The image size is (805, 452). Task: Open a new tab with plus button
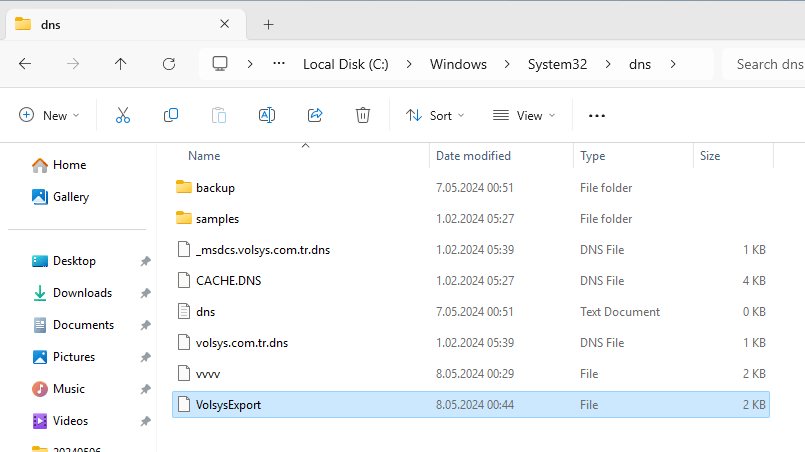[x=268, y=24]
